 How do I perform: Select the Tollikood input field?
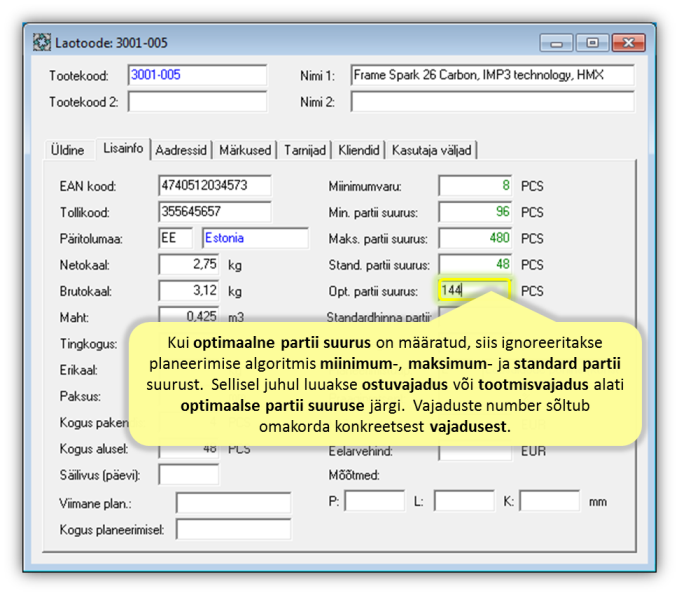pos(215,212)
